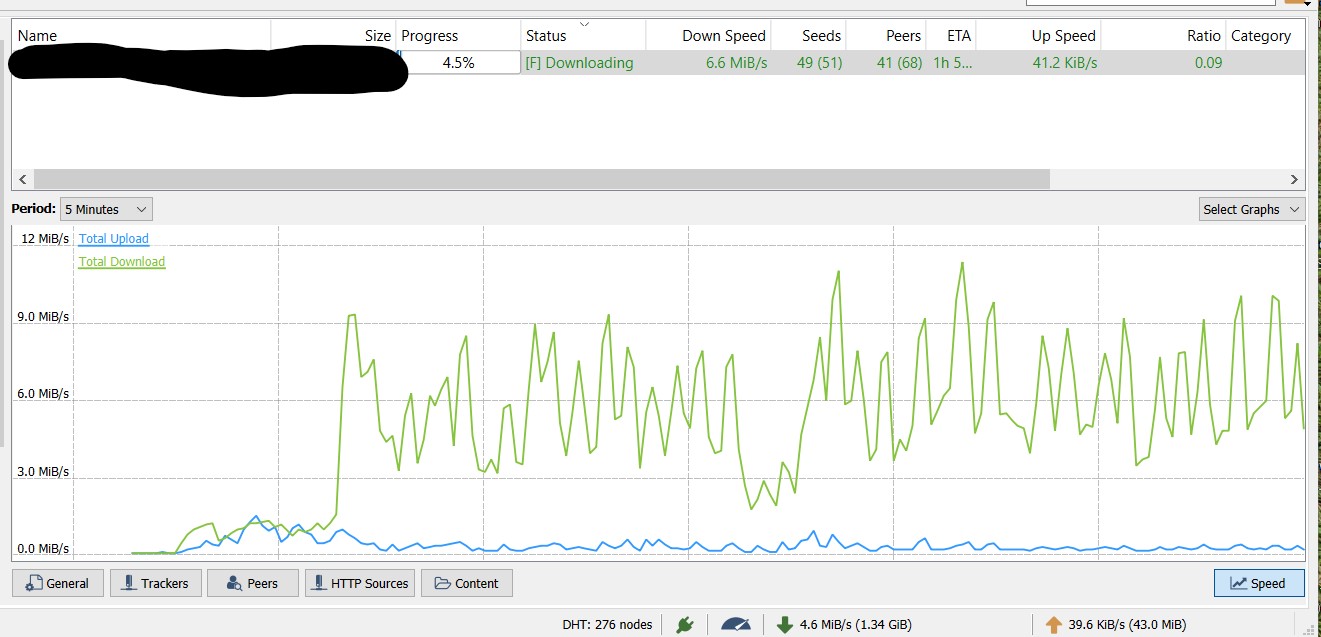Image resolution: width=1321 pixels, height=637 pixels.
Task: Sort by Peers column header
Action: [886, 35]
